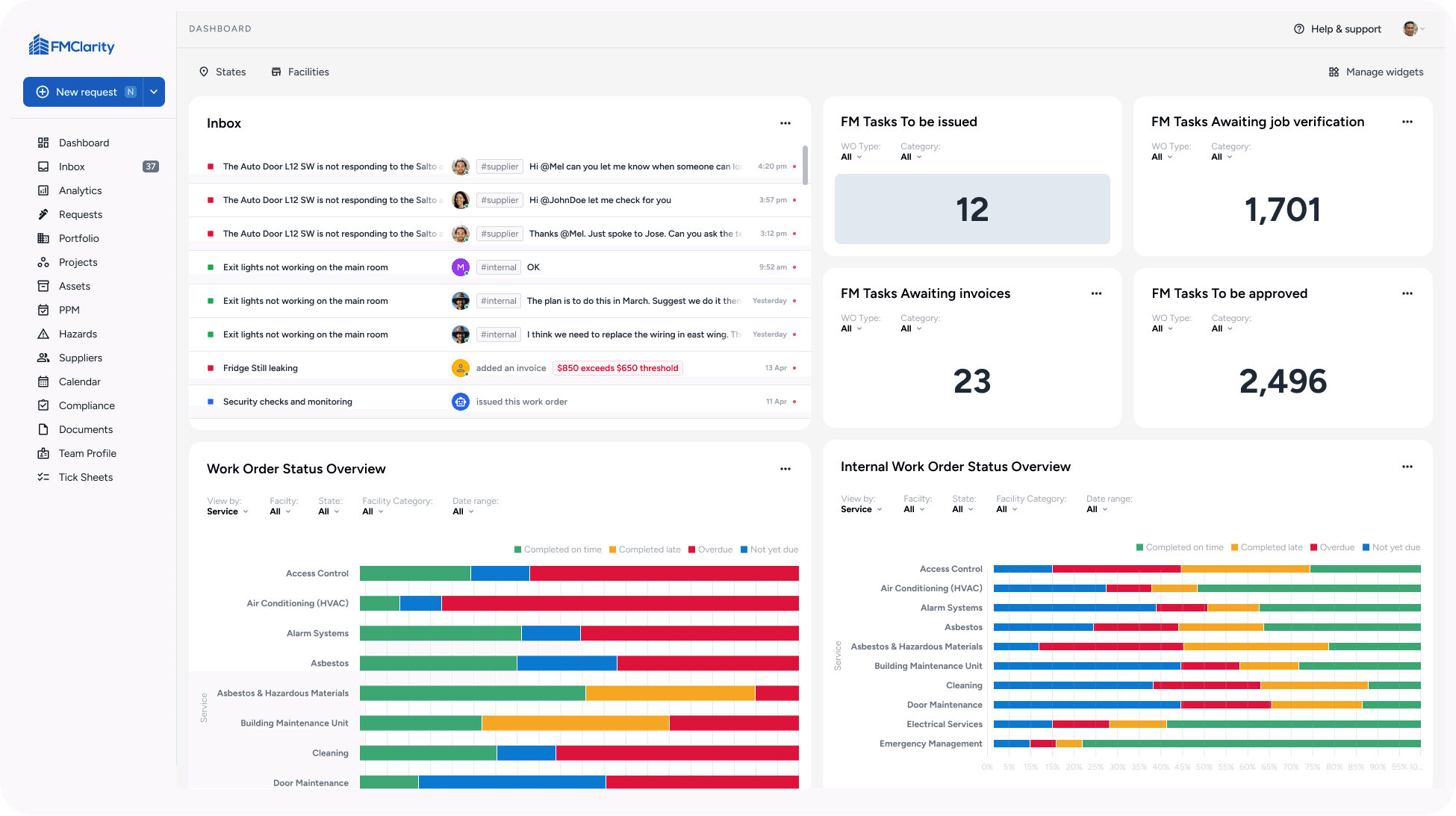1456x816 pixels.
Task: Open the Fridge Still leaking inbox item
Action: [x=261, y=368]
